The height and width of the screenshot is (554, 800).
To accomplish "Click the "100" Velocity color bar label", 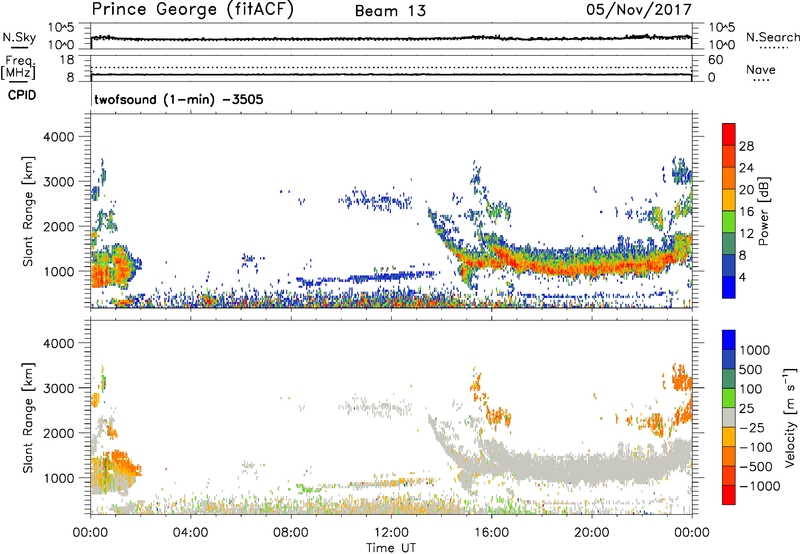I will coord(751,389).
